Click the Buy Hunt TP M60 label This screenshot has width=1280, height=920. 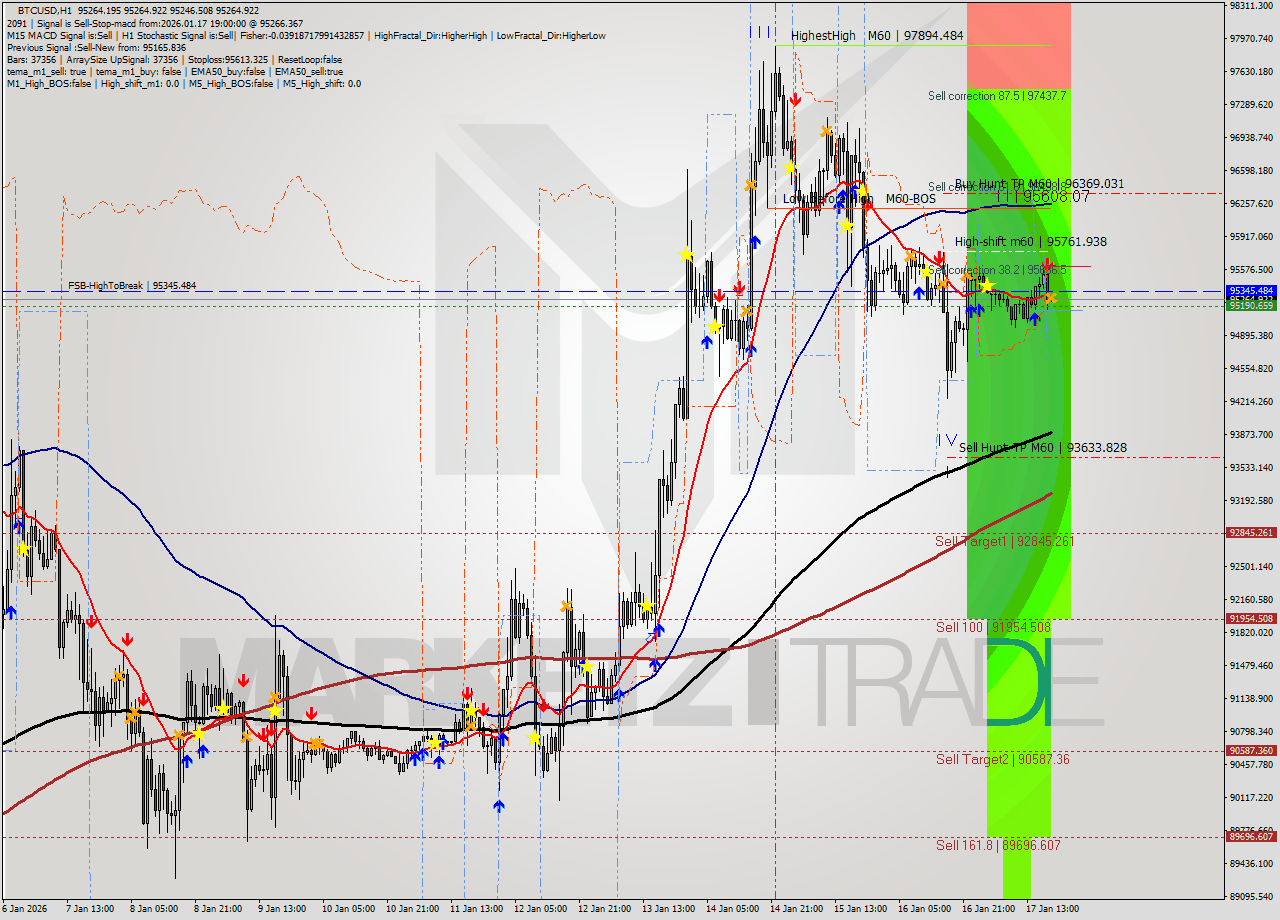point(1040,184)
